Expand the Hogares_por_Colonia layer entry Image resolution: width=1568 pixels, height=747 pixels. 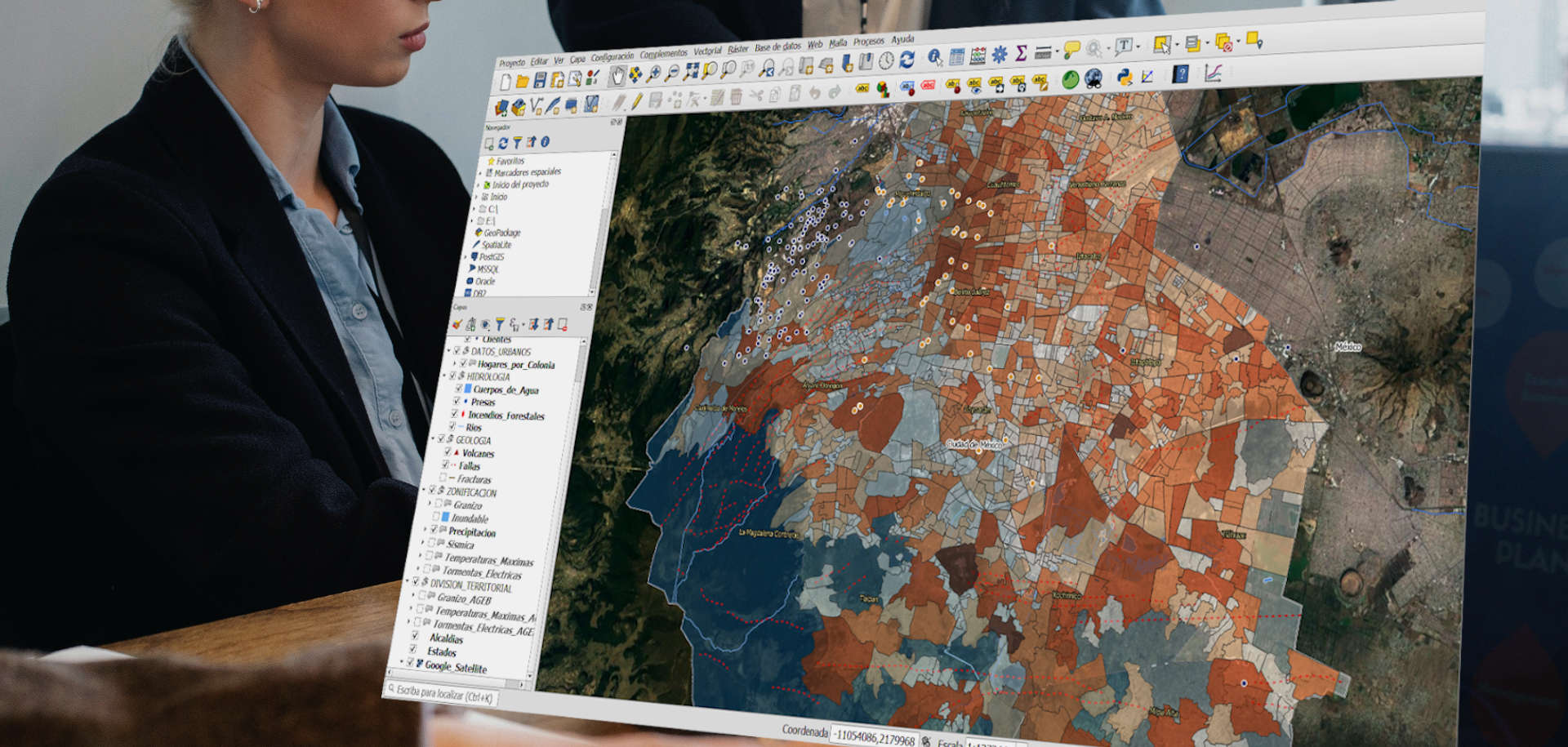click(x=454, y=362)
